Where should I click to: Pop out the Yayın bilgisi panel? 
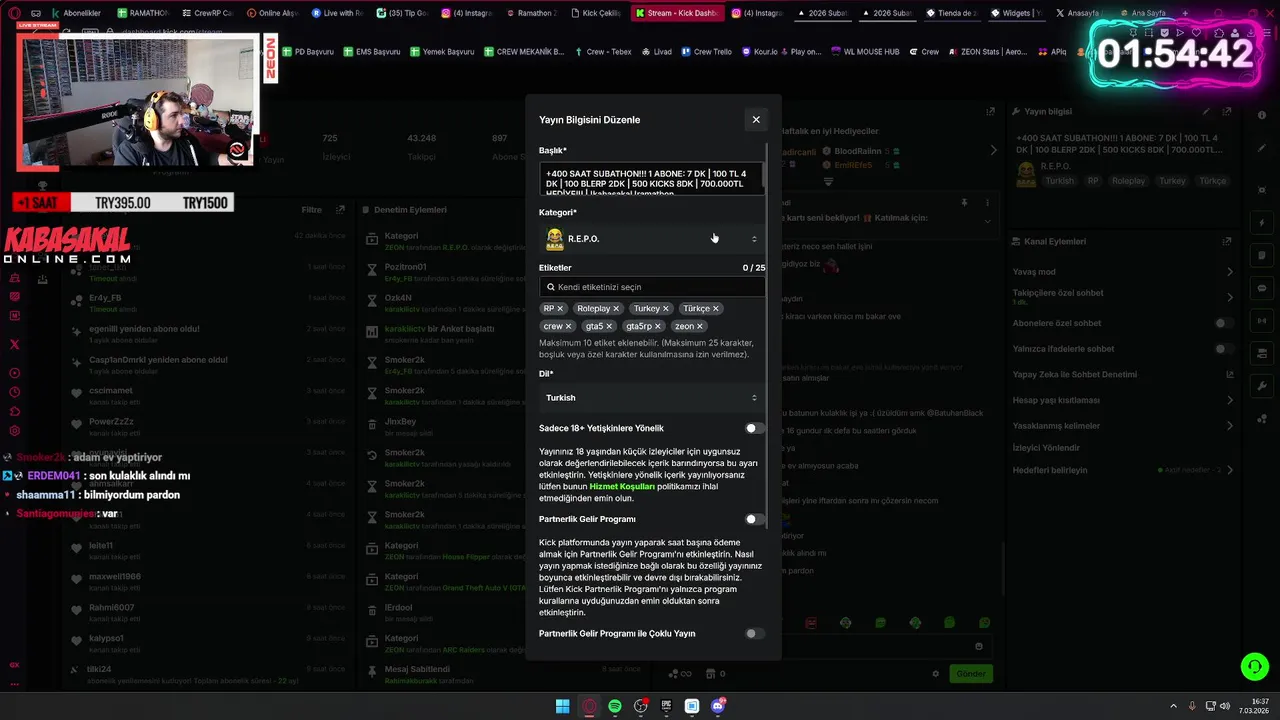(1228, 112)
